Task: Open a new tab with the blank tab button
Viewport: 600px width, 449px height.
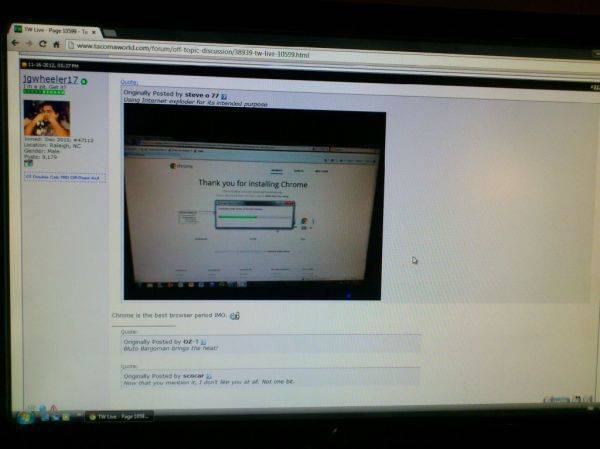Action: (x=109, y=33)
